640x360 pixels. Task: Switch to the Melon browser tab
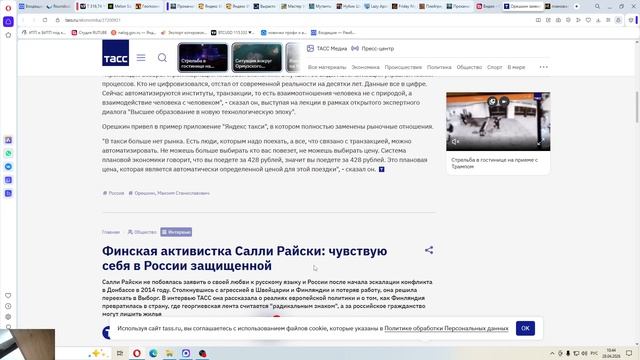pos(119,7)
